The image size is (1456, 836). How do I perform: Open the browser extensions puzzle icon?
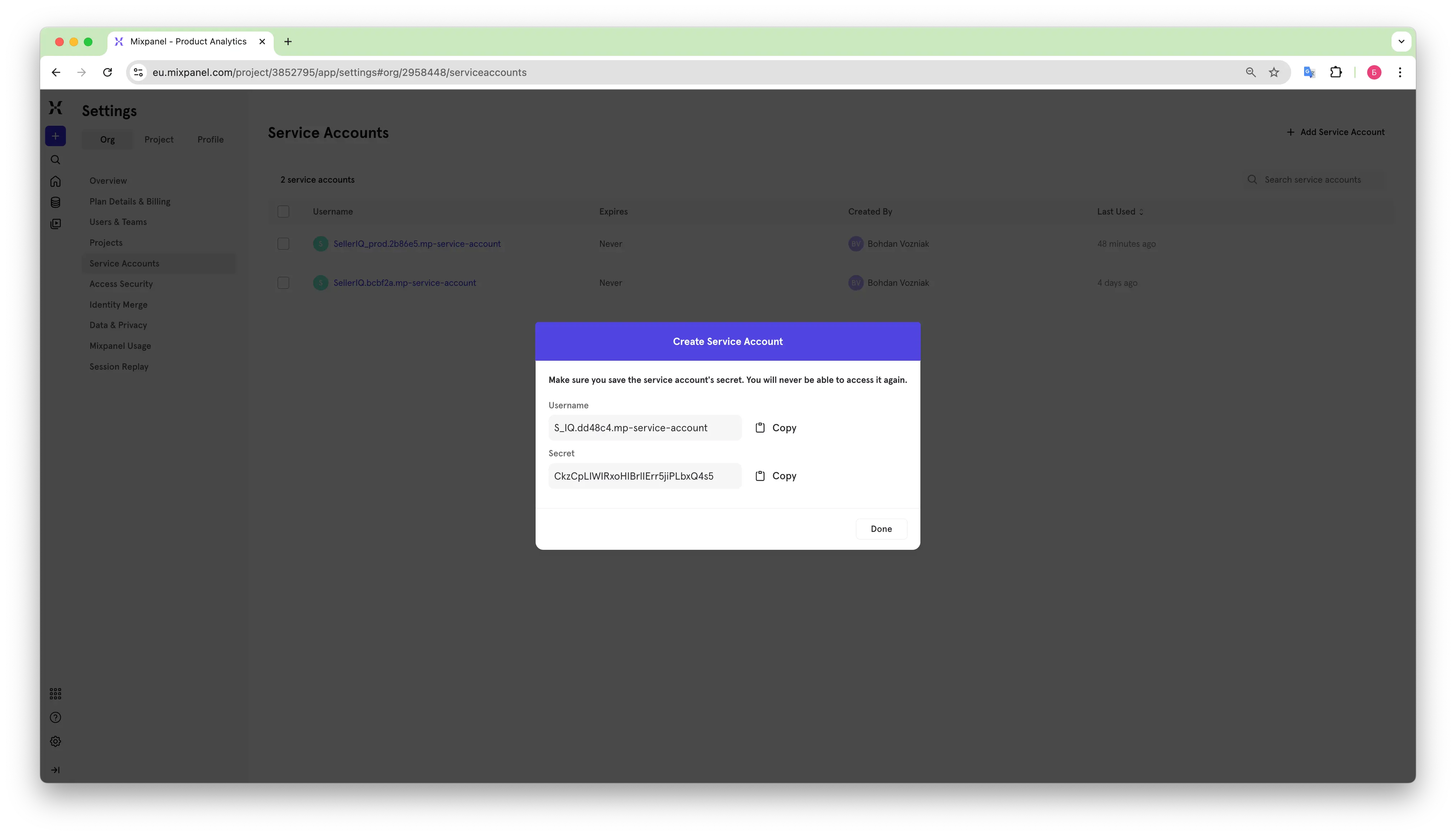1335,72
